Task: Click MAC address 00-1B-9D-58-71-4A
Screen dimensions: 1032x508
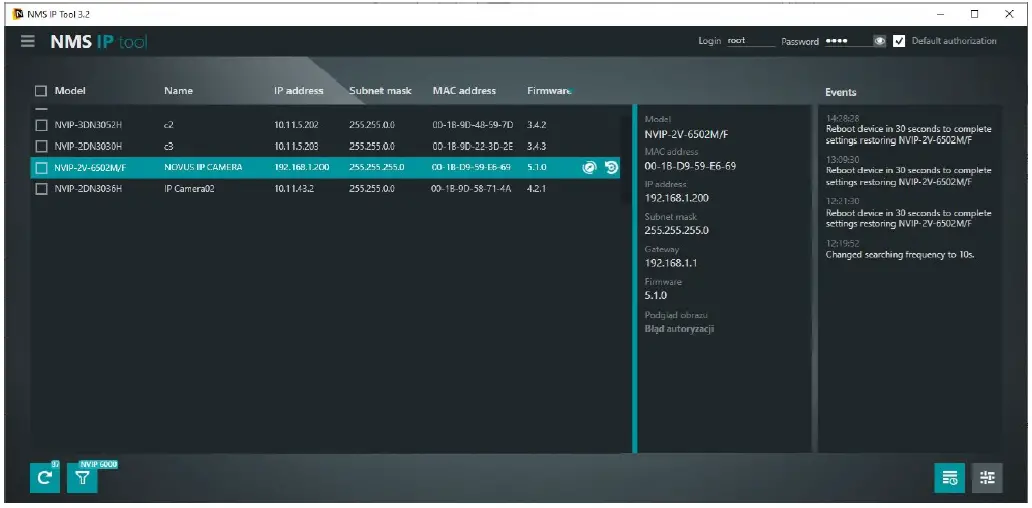Action: click(471, 189)
